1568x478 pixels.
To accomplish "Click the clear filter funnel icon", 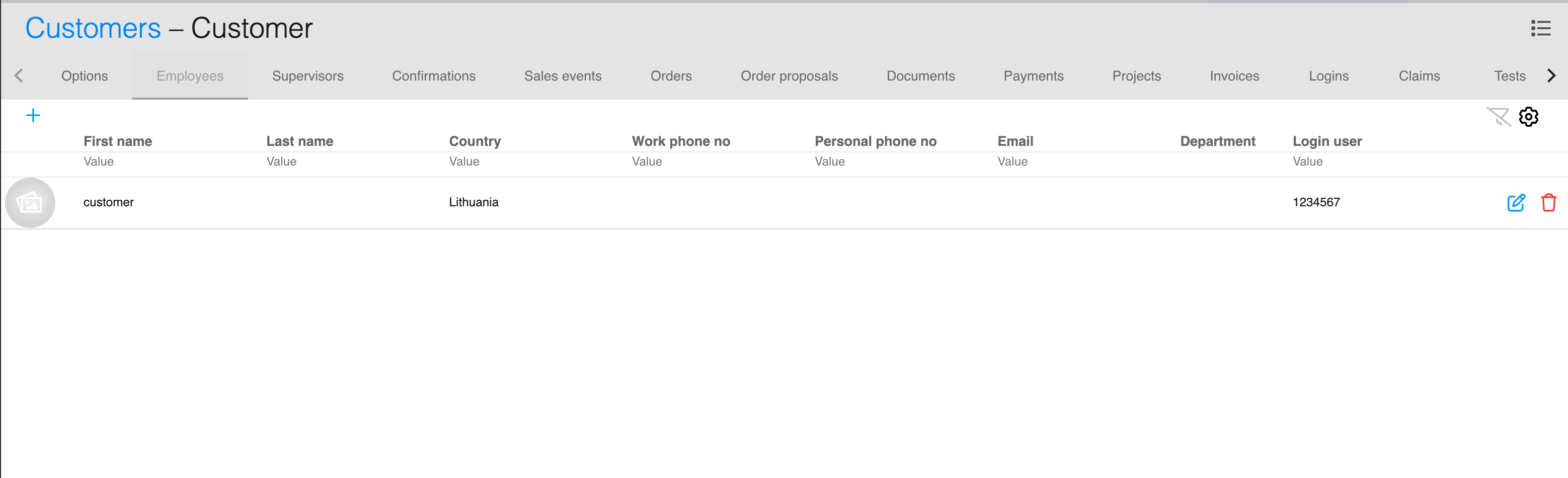I will (x=1498, y=116).
